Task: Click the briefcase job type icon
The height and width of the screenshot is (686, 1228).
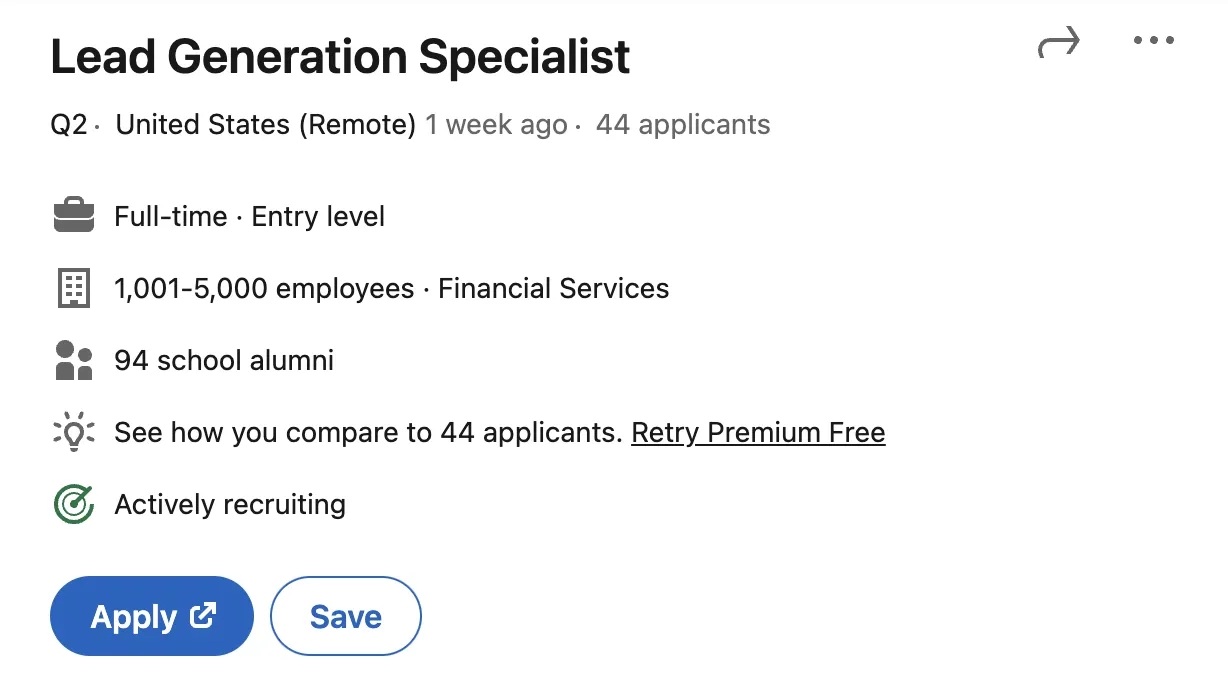Action: point(73,216)
